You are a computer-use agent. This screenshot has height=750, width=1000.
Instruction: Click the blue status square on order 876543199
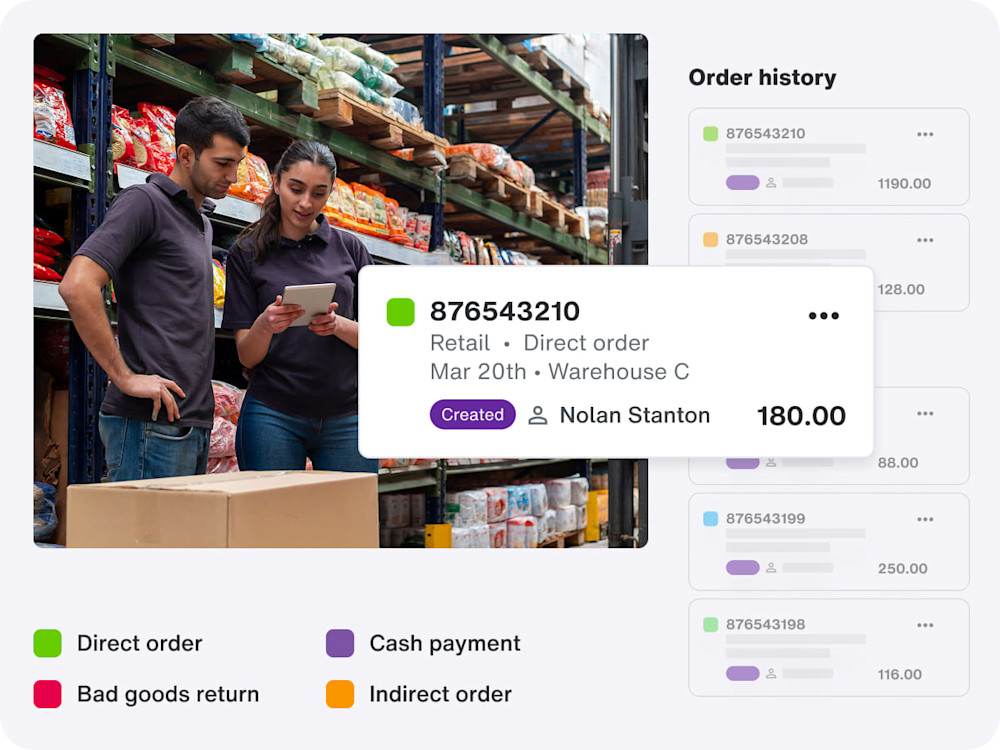[713, 518]
